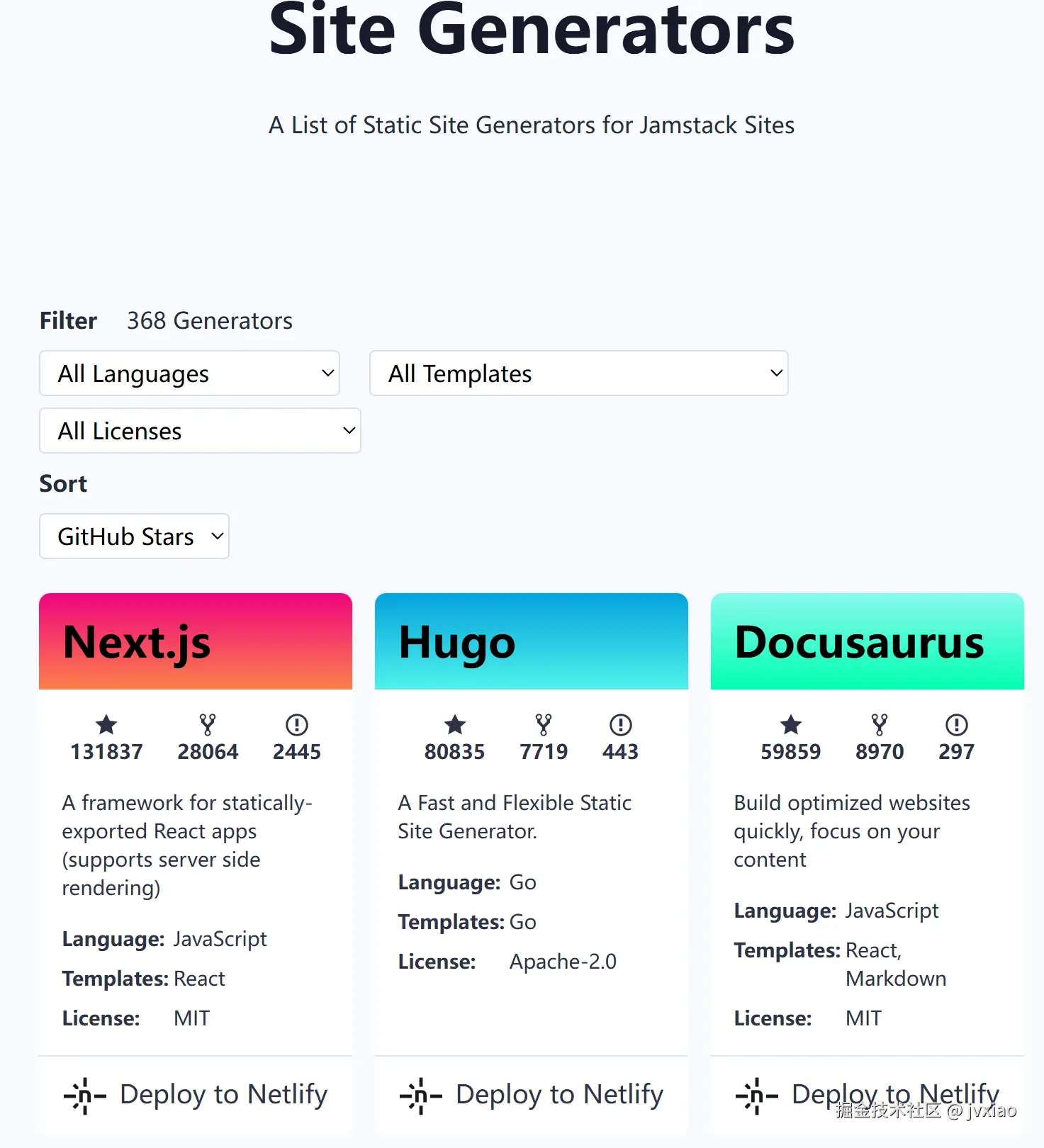Click the issues icon on the Hugo card
This screenshot has width=1044, height=1148.
[x=620, y=724]
